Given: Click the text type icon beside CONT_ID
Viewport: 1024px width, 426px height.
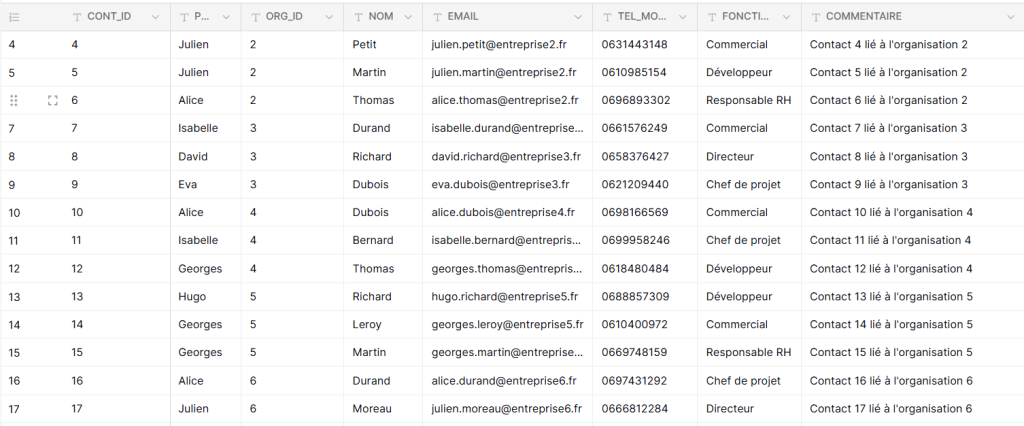Looking at the screenshot, I should (x=77, y=17).
